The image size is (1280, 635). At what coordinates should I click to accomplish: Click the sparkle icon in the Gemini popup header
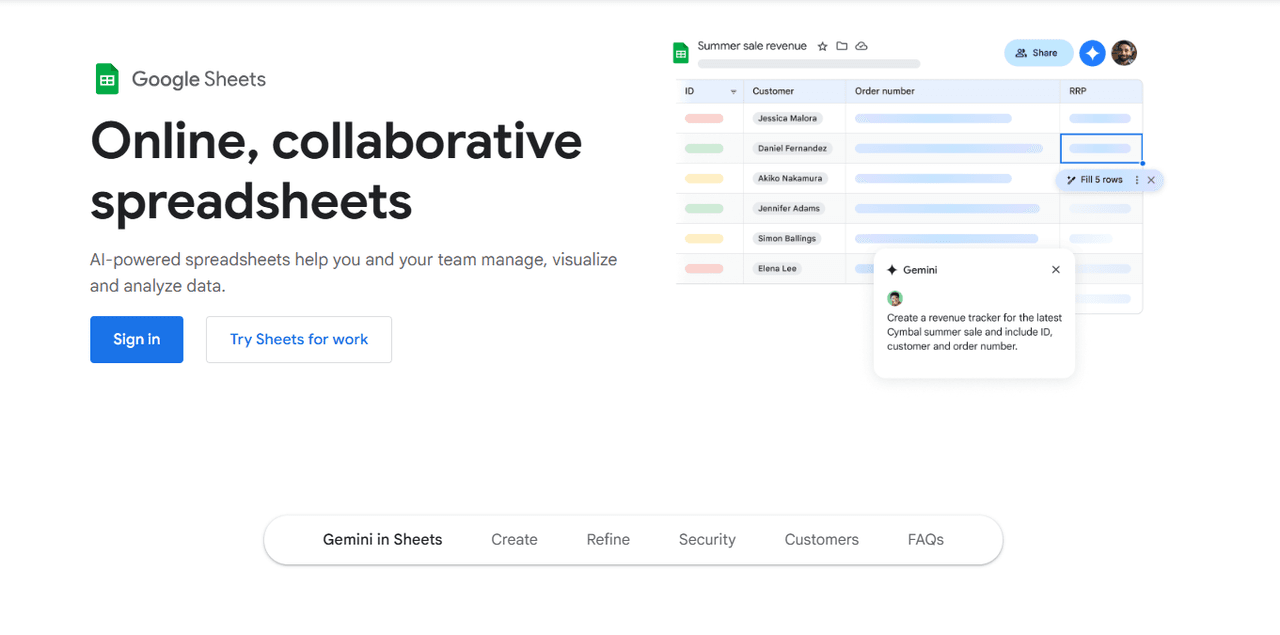892,269
